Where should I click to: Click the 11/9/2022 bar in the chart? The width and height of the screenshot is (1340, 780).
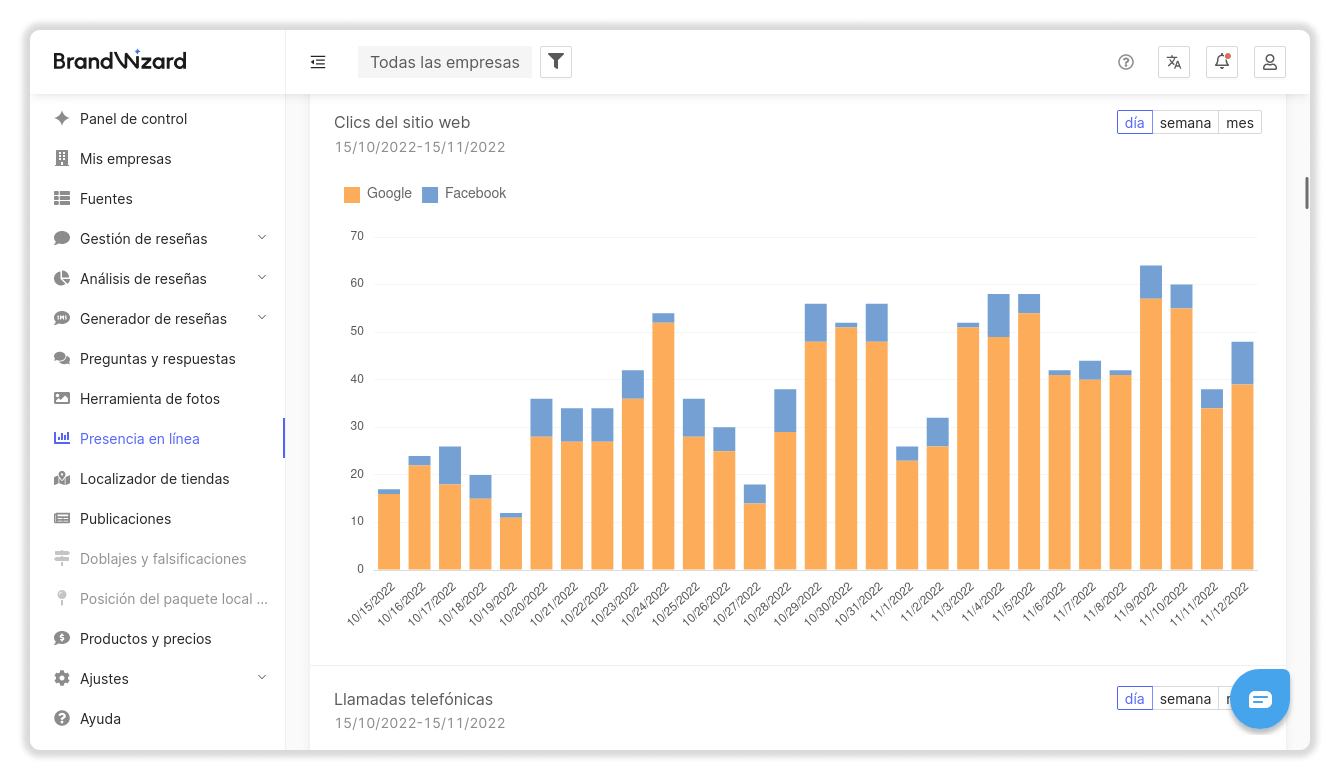1151,430
